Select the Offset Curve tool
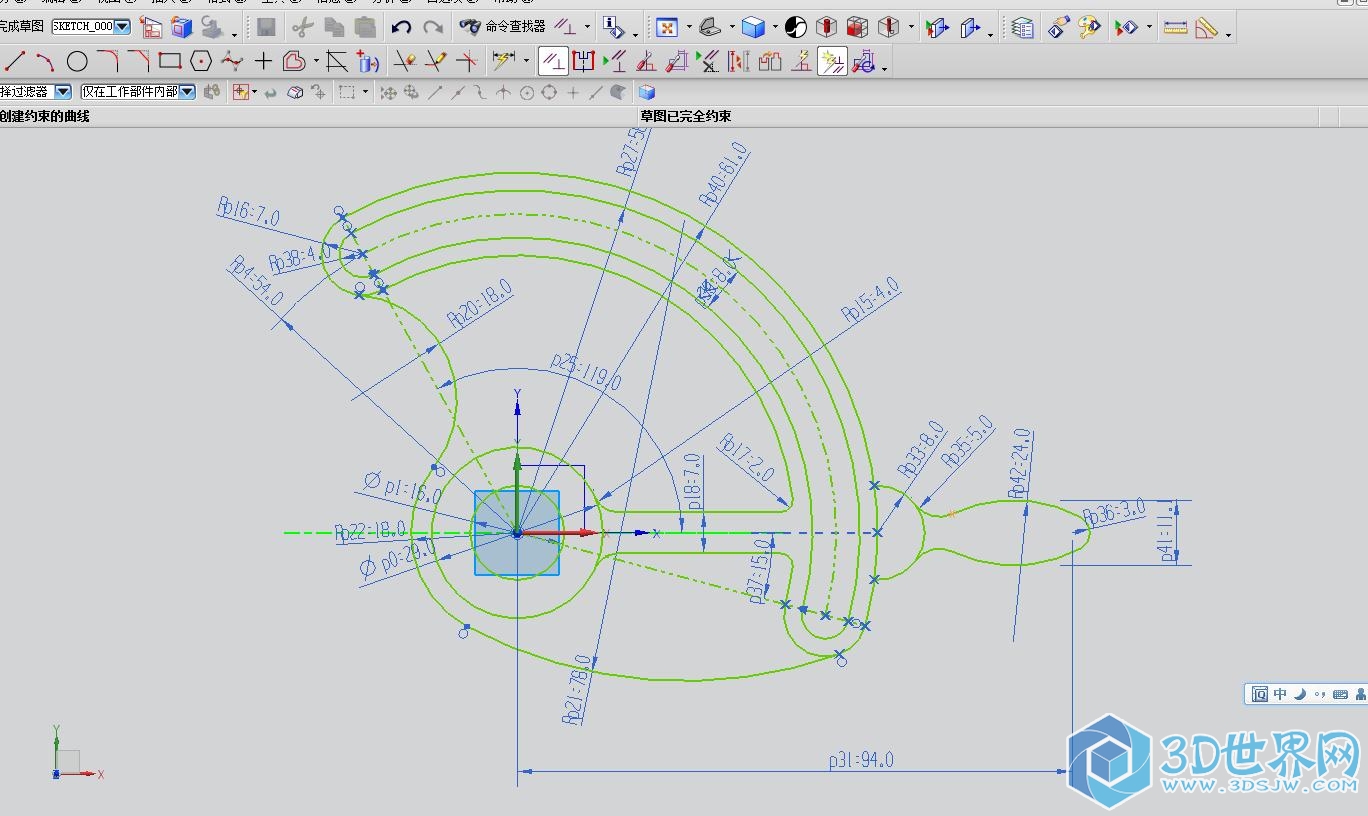 [x=294, y=61]
